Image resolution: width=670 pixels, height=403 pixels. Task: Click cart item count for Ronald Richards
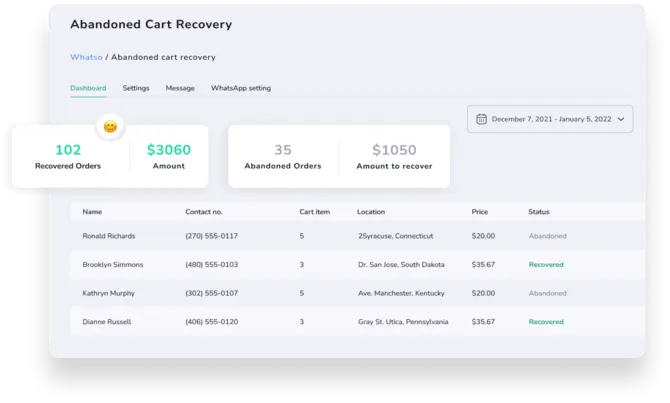302,236
